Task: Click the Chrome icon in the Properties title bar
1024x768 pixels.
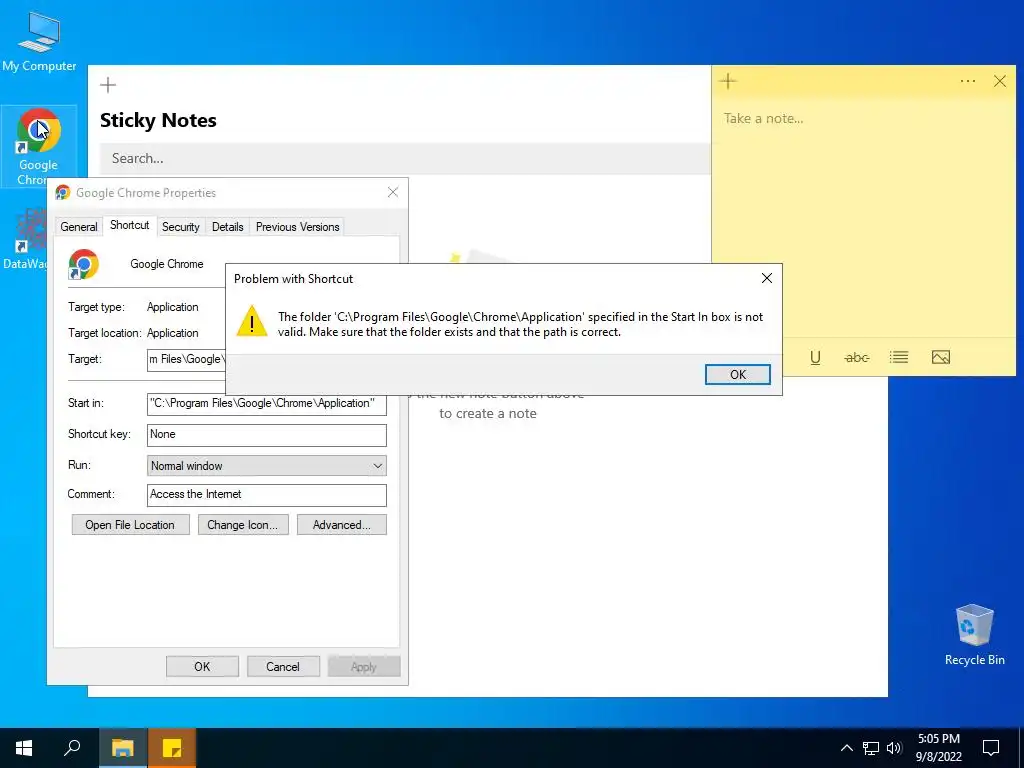Action: coord(63,192)
